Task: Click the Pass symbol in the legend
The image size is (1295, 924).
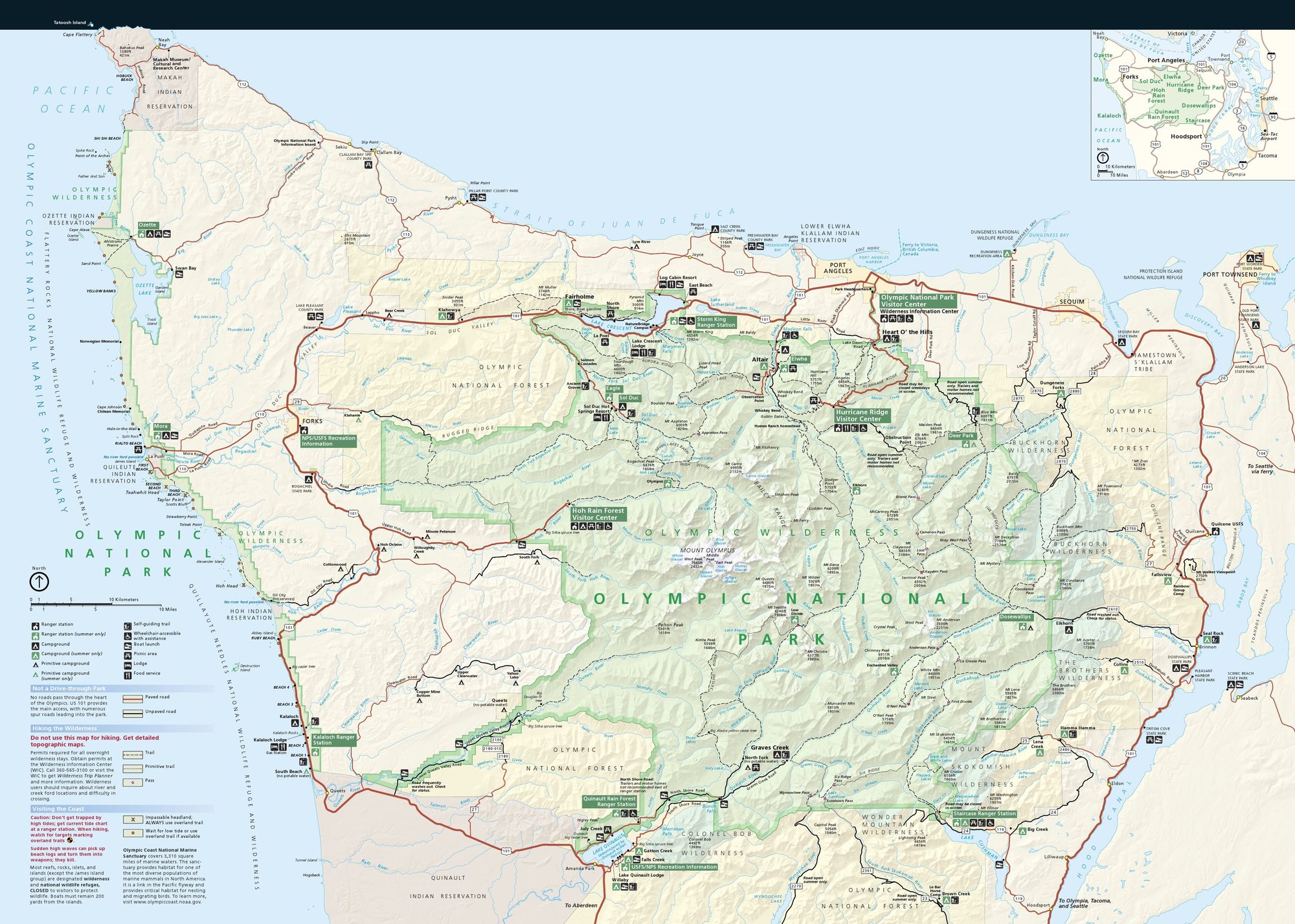Action: point(133,782)
